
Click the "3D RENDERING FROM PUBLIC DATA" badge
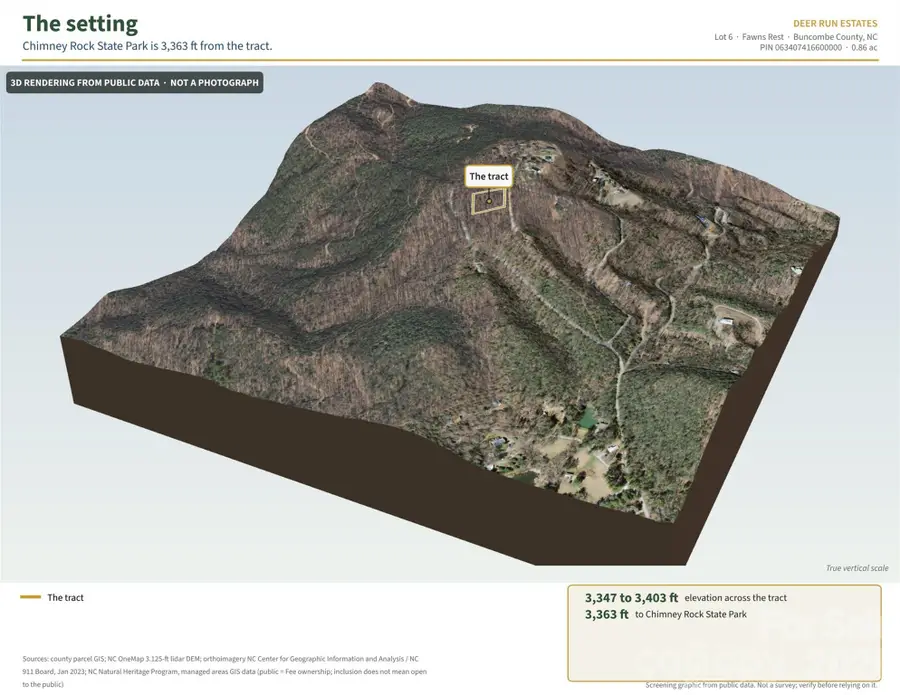(x=135, y=83)
